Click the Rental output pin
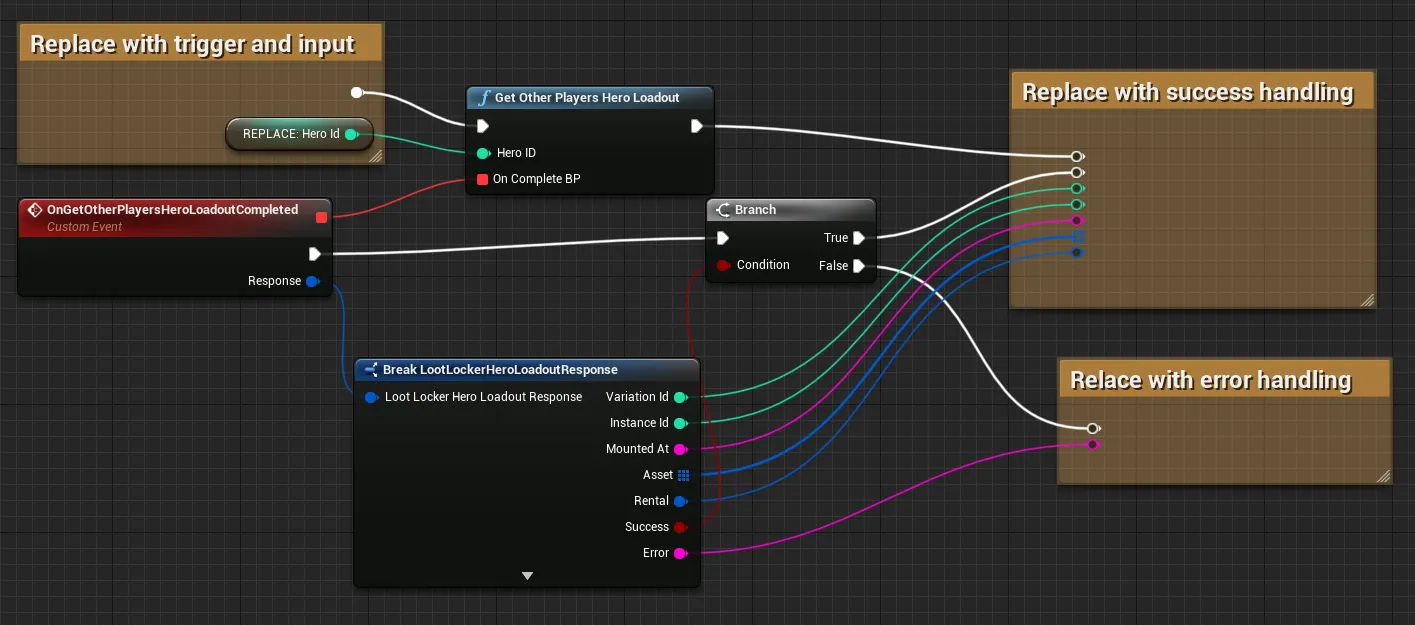1415x625 pixels. coord(681,501)
